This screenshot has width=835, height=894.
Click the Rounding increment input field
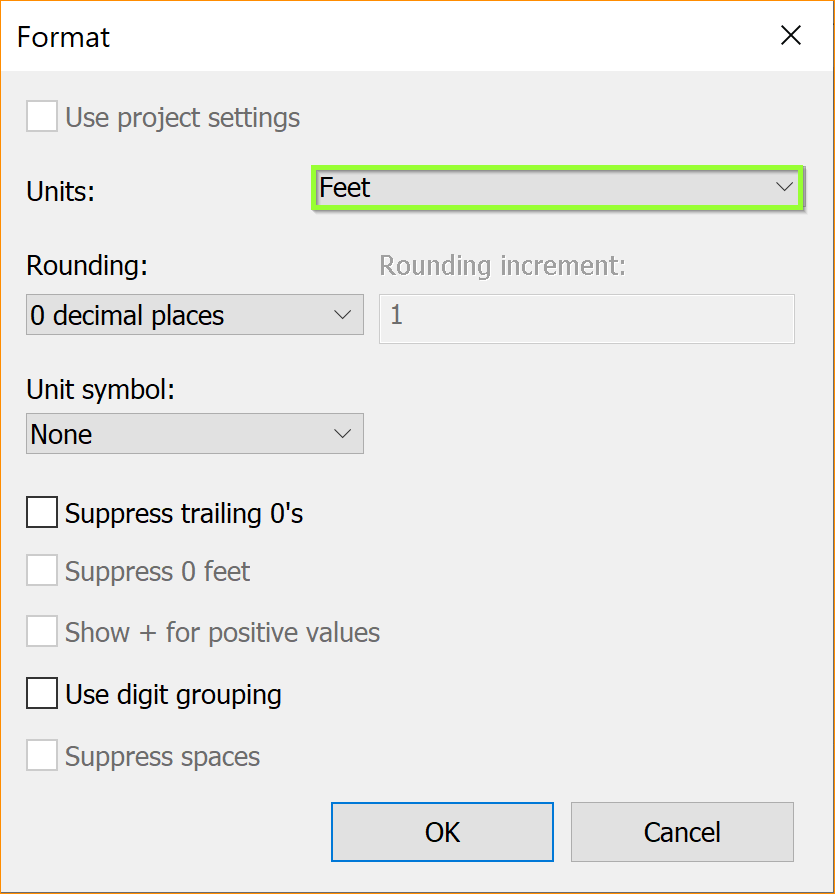coord(586,318)
